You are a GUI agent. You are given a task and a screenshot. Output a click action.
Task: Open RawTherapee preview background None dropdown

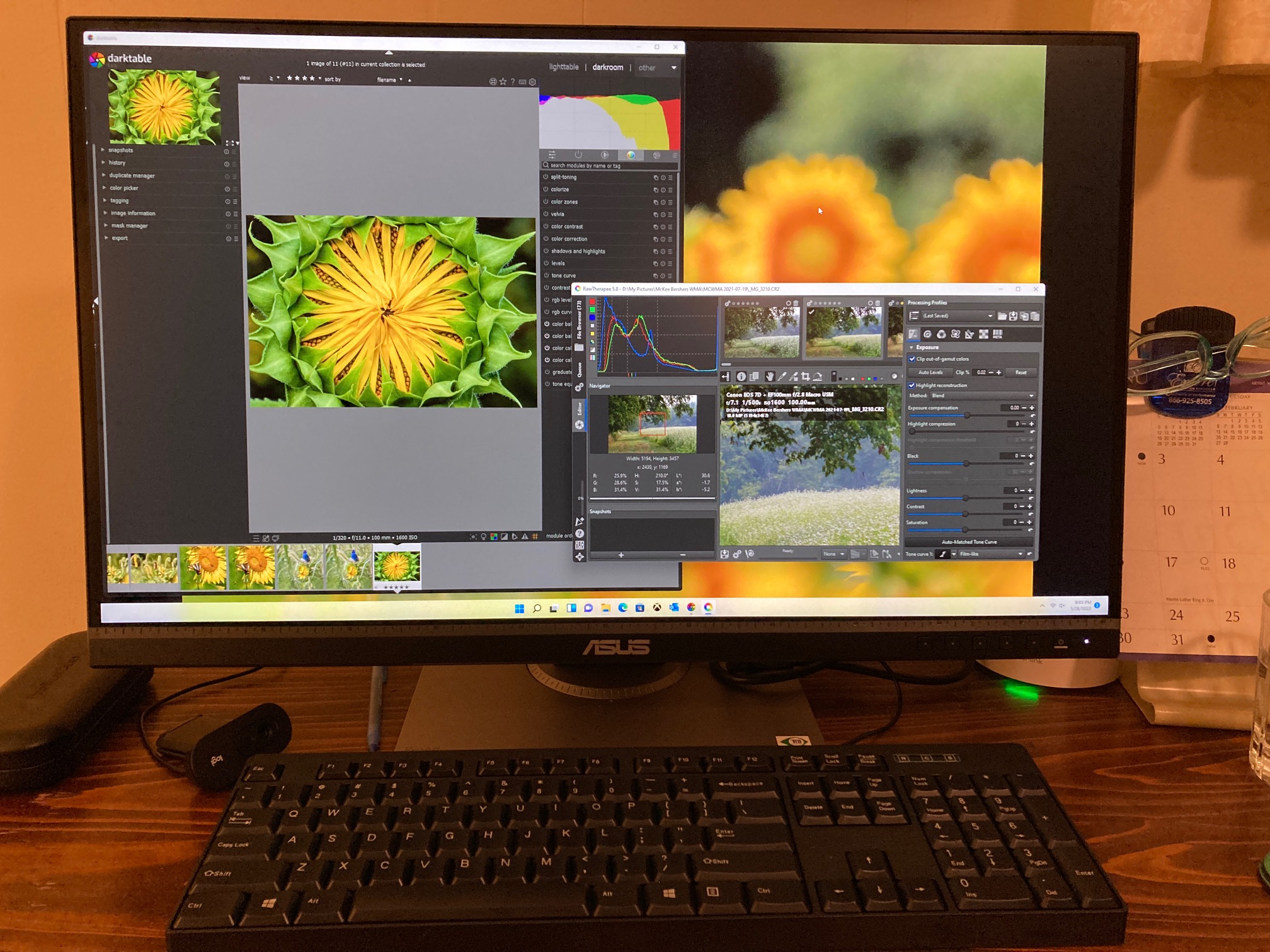point(833,554)
